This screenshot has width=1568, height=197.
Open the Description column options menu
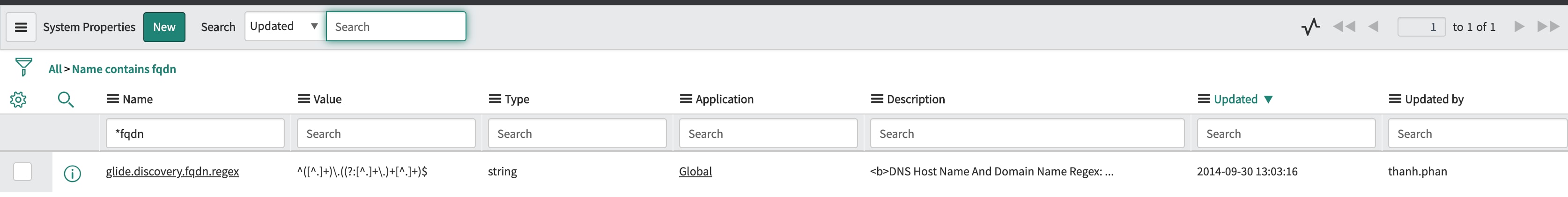pyautogui.click(x=877, y=99)
